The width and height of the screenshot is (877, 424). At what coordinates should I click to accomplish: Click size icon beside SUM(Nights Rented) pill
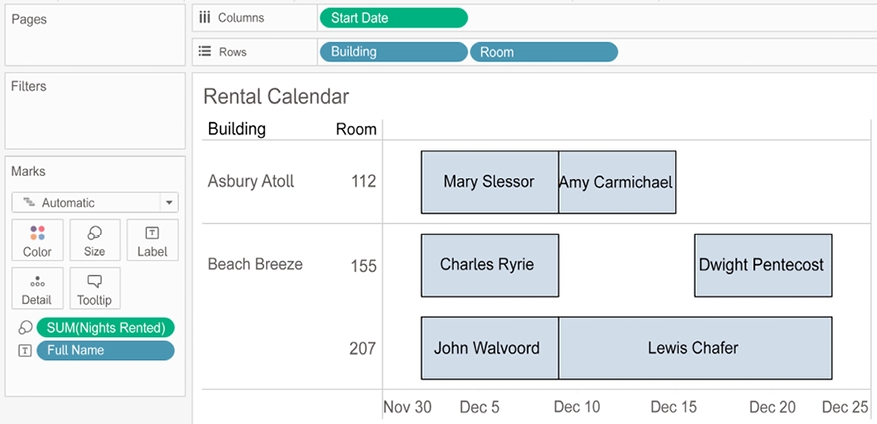pyautogui.click(x=25, y=328)
